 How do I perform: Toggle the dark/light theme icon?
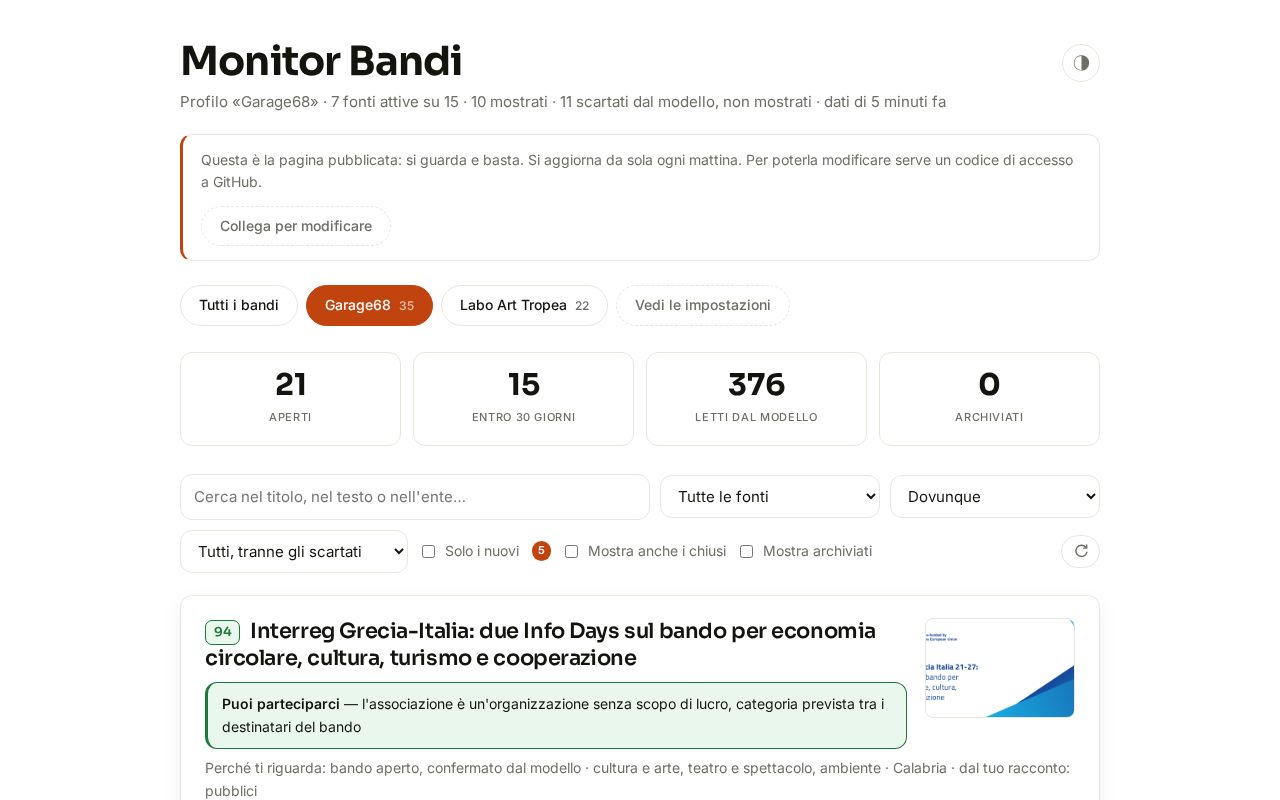tap(1081, 63)
